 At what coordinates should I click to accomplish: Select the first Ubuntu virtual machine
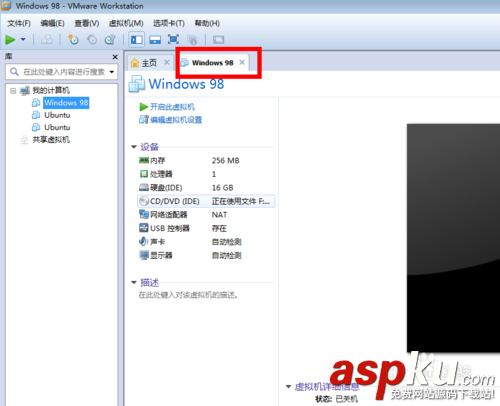(x=57, y=115)
